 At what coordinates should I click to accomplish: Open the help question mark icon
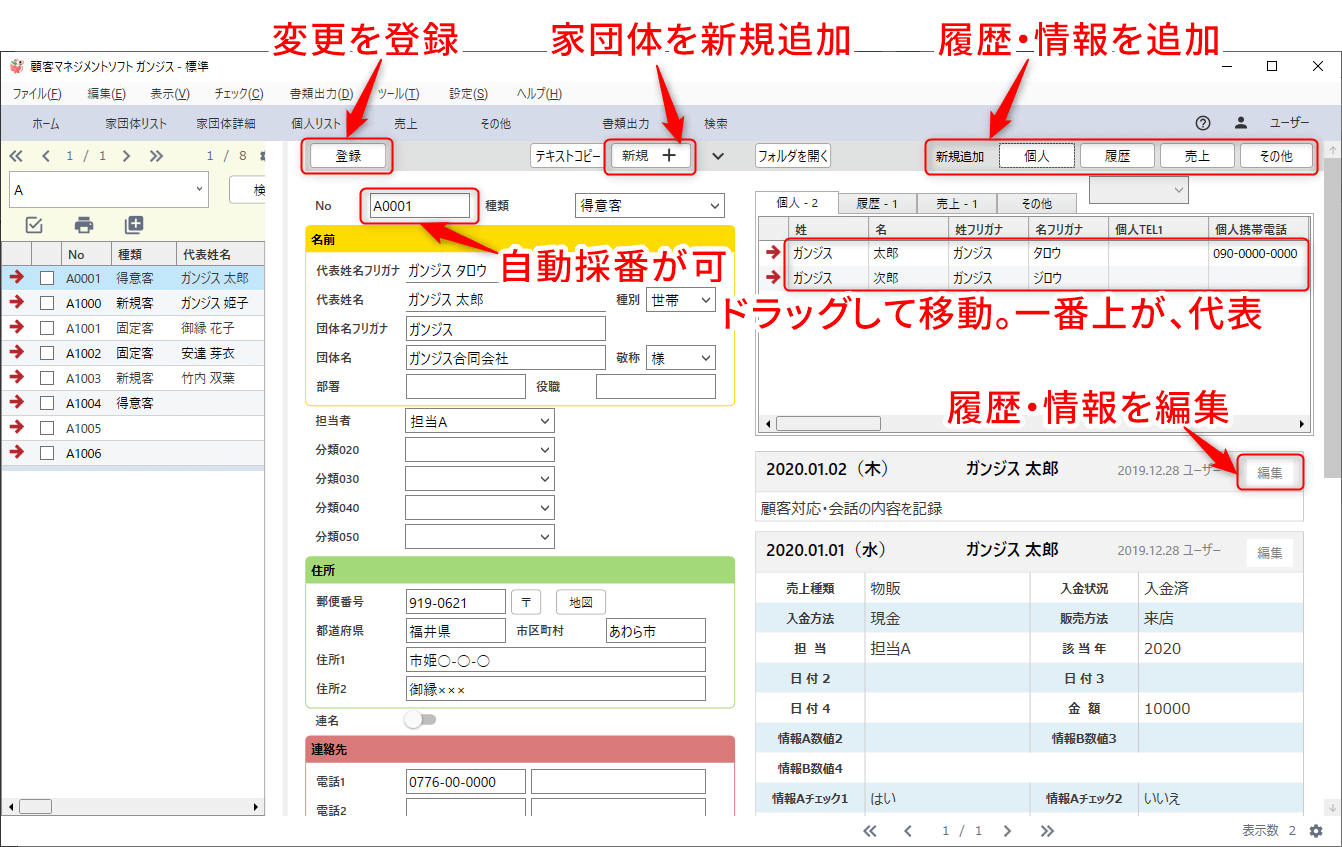(1203, 123)
